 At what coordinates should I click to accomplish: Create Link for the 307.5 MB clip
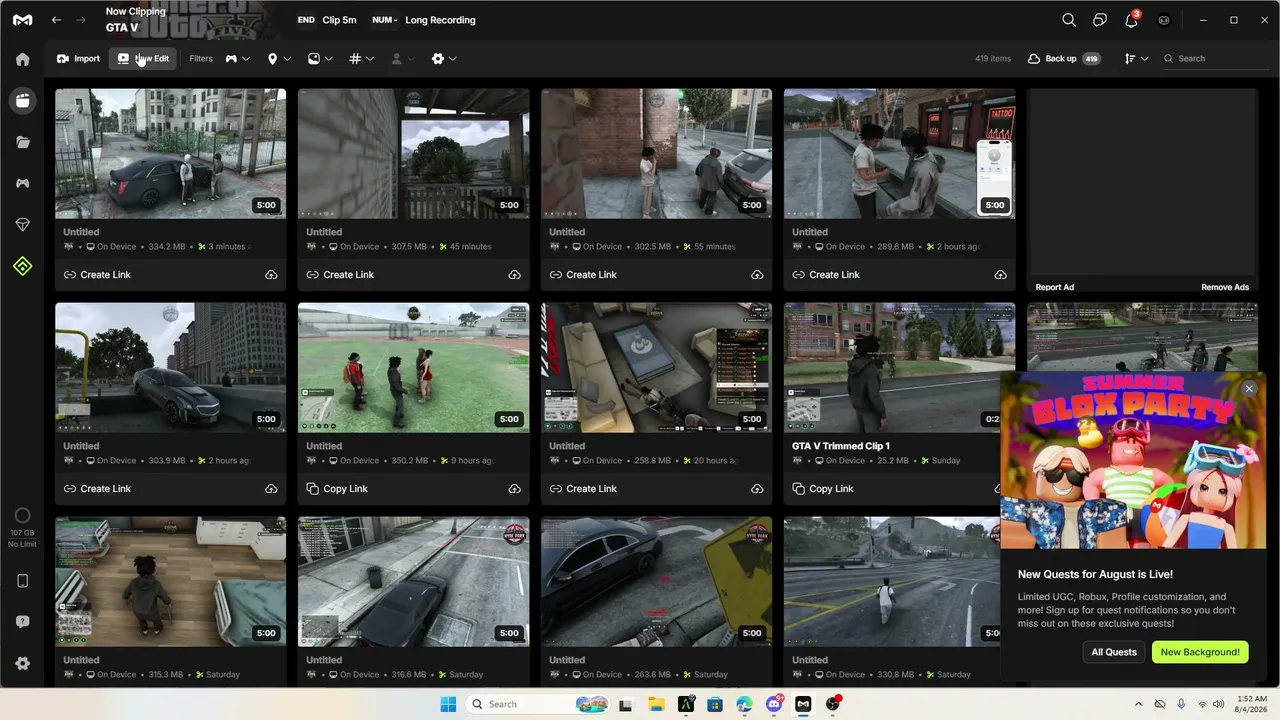point(340,275)
